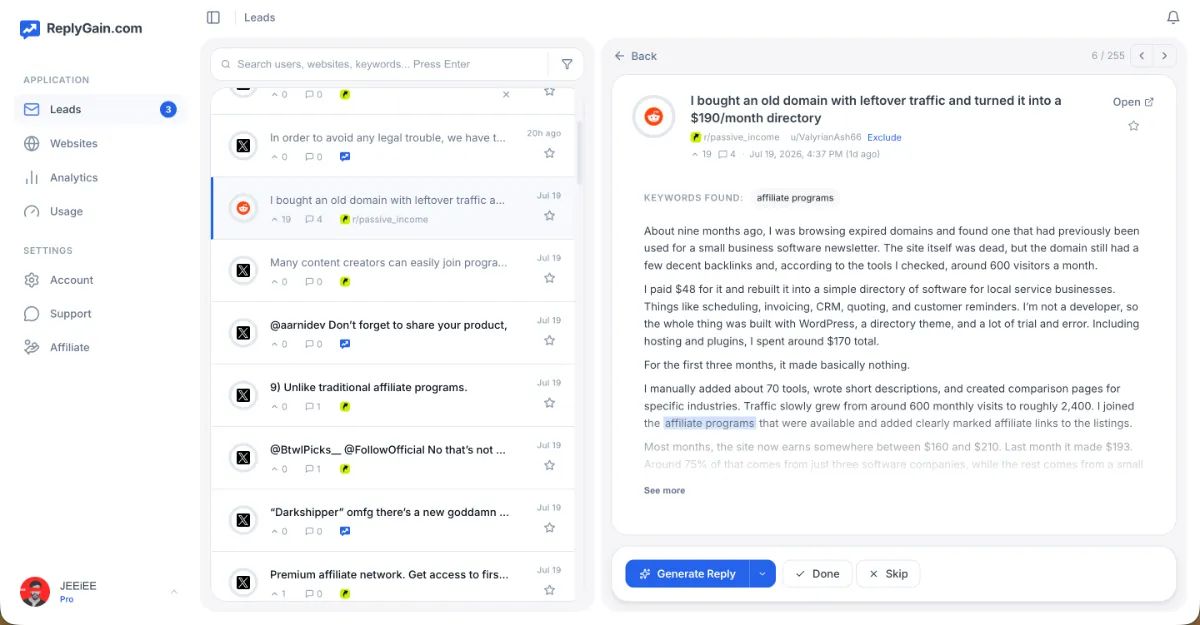1200x625 pixels.
Task: Star the '@BtwlPicks__' lead
Action: [x=549, y=465]
